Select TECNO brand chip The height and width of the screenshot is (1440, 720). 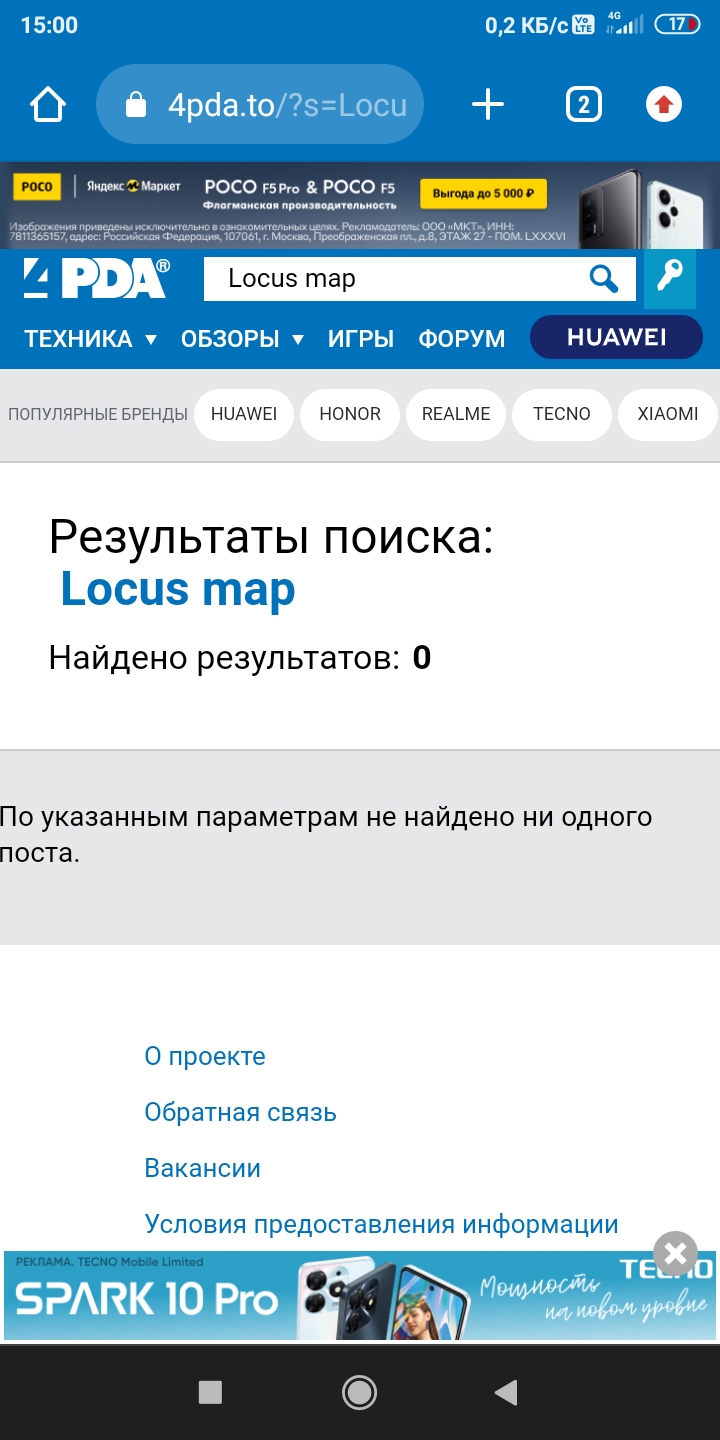click(562, 414)
